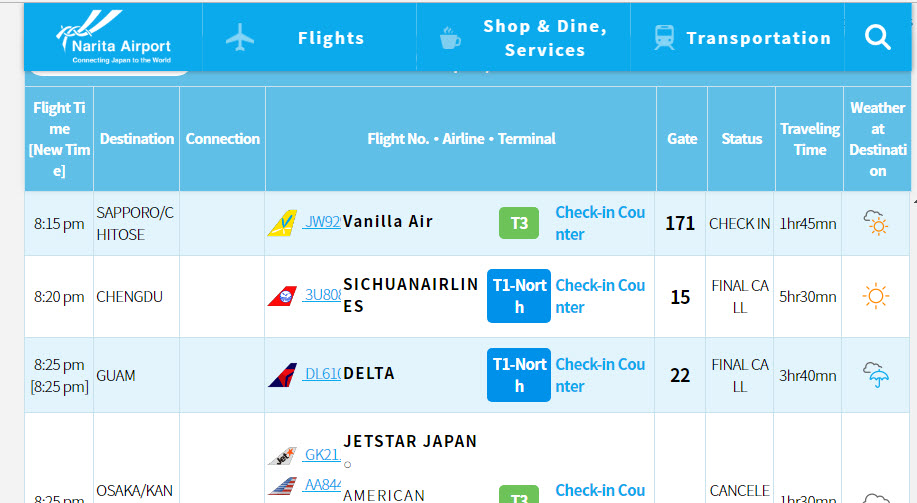This screenshot has width=917, height=503.
Task: Open the search magnifier icon
Action: click(877, 38)
